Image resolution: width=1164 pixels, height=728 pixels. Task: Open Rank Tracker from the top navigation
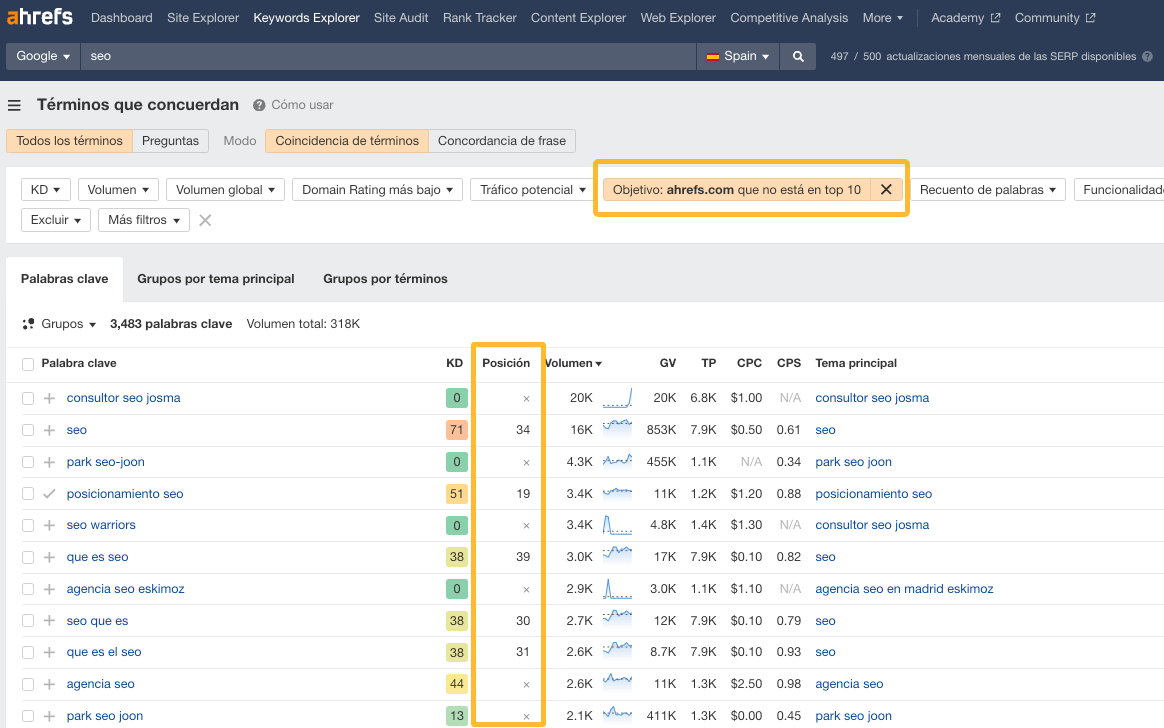point(479,17)
